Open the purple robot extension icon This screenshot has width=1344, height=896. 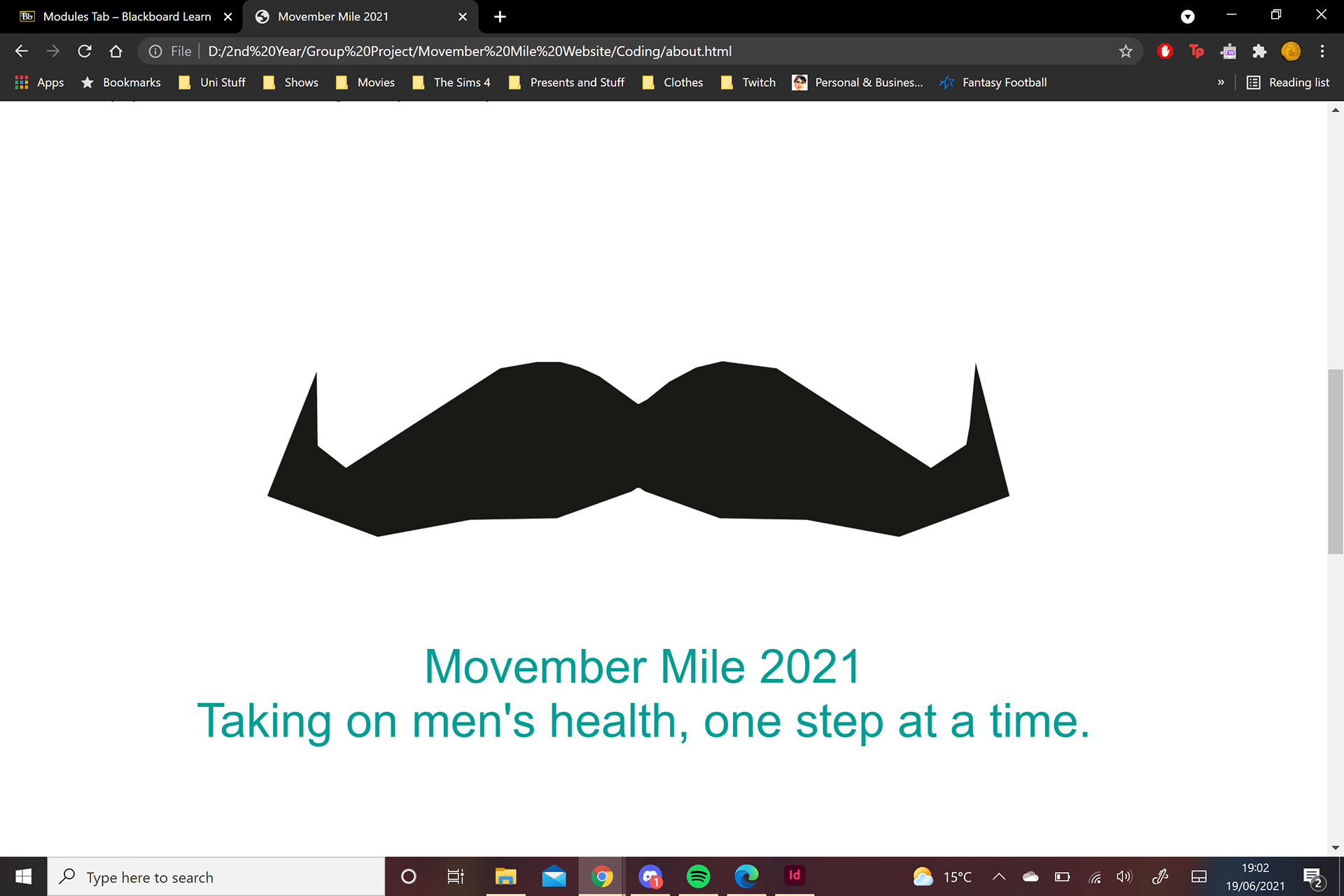tap(1228, 51)
